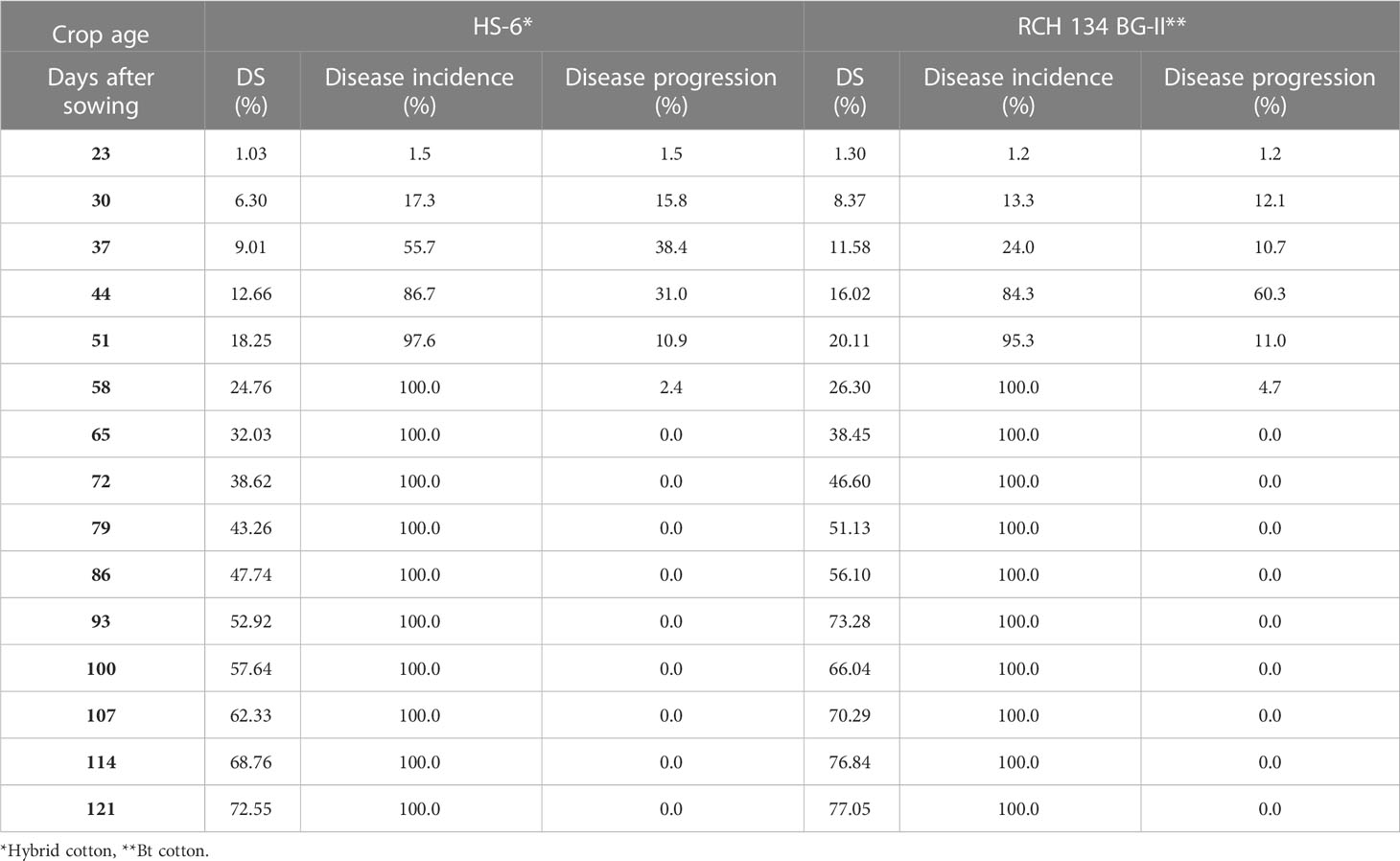Screen dimensions: 1400x861
Task: Select the DS value 73.28
Action: [x=850, y=622]
